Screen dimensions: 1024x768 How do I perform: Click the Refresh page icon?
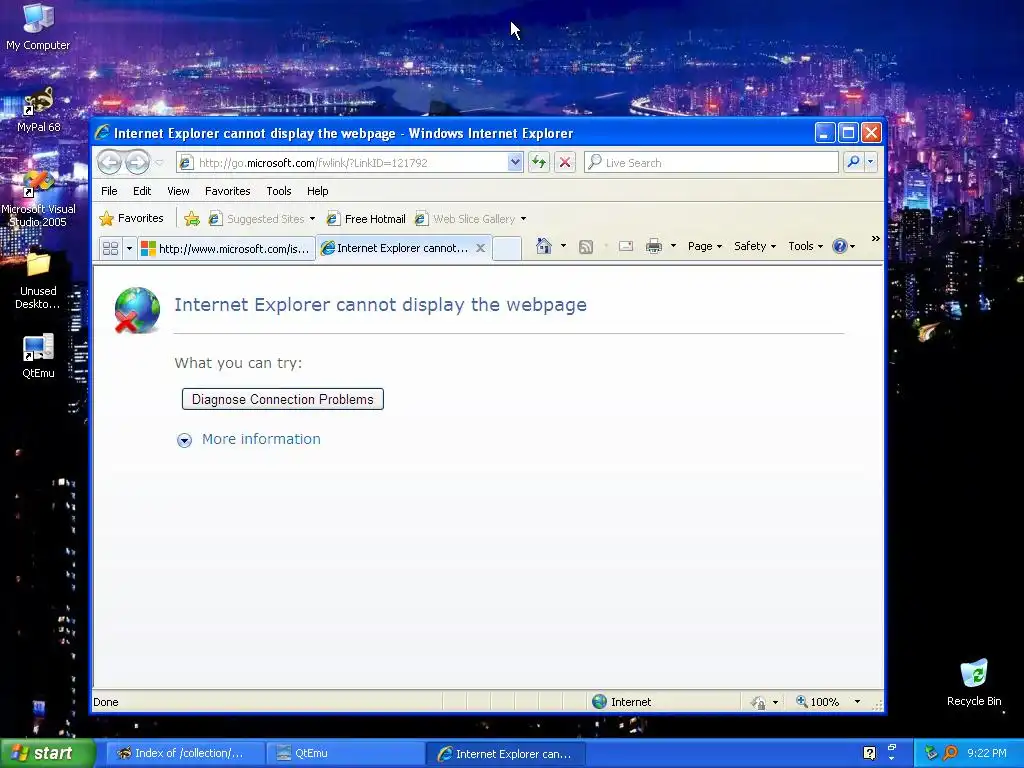point(539,162)
